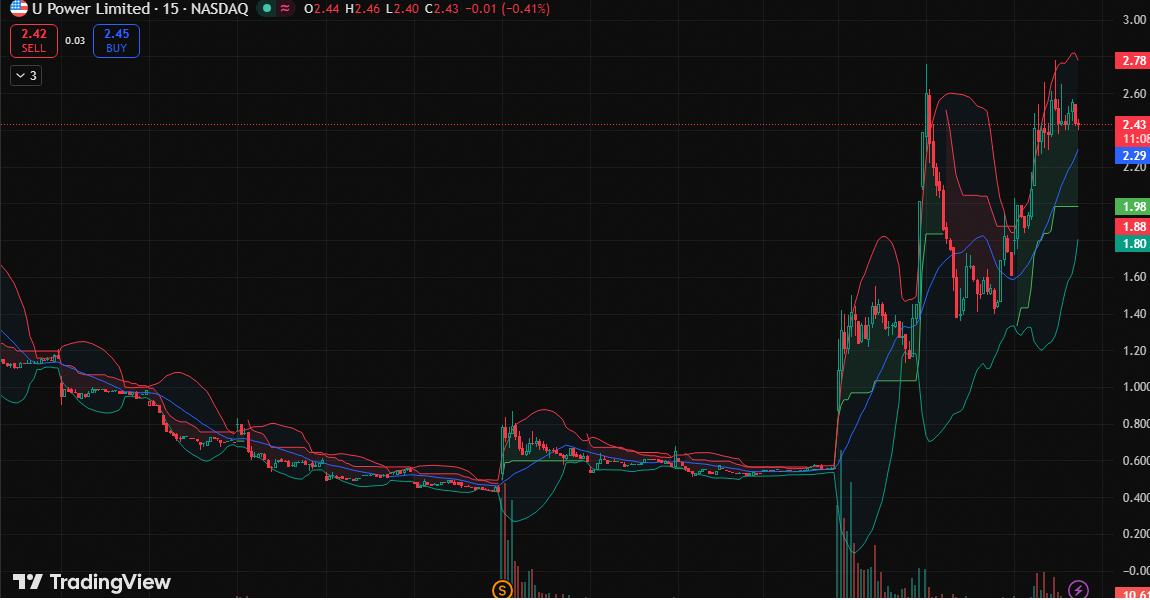Click the red 1.88 price label

[1132, 226]
